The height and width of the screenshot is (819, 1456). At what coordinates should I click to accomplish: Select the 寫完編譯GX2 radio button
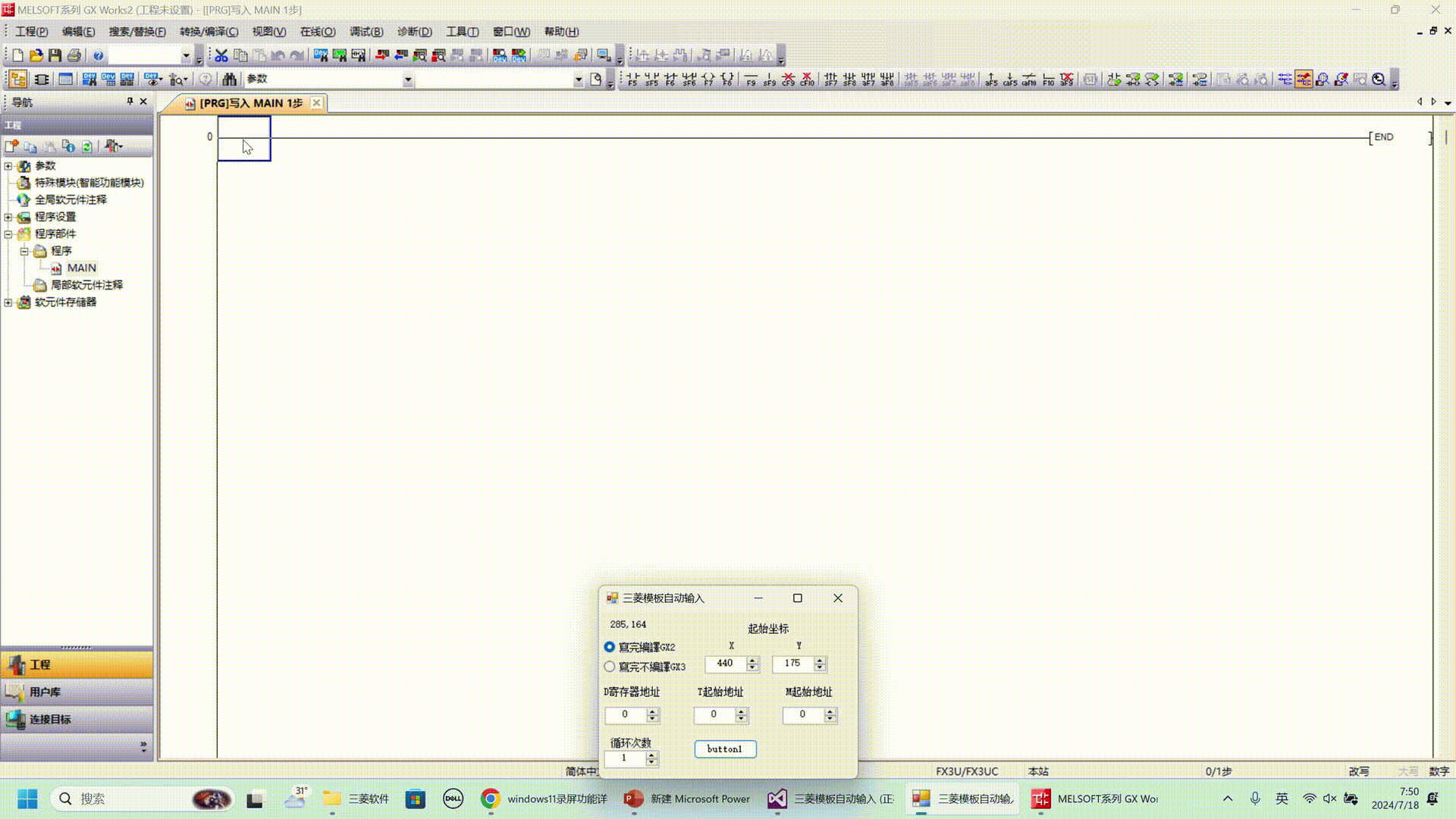click(610, 647)
